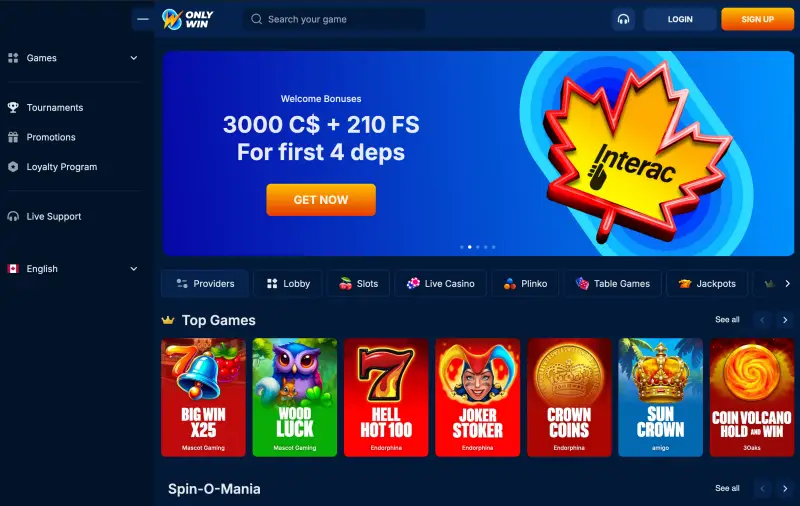Click the LOGIN button
Screen dimensions: 800x506
coord(680,19)
